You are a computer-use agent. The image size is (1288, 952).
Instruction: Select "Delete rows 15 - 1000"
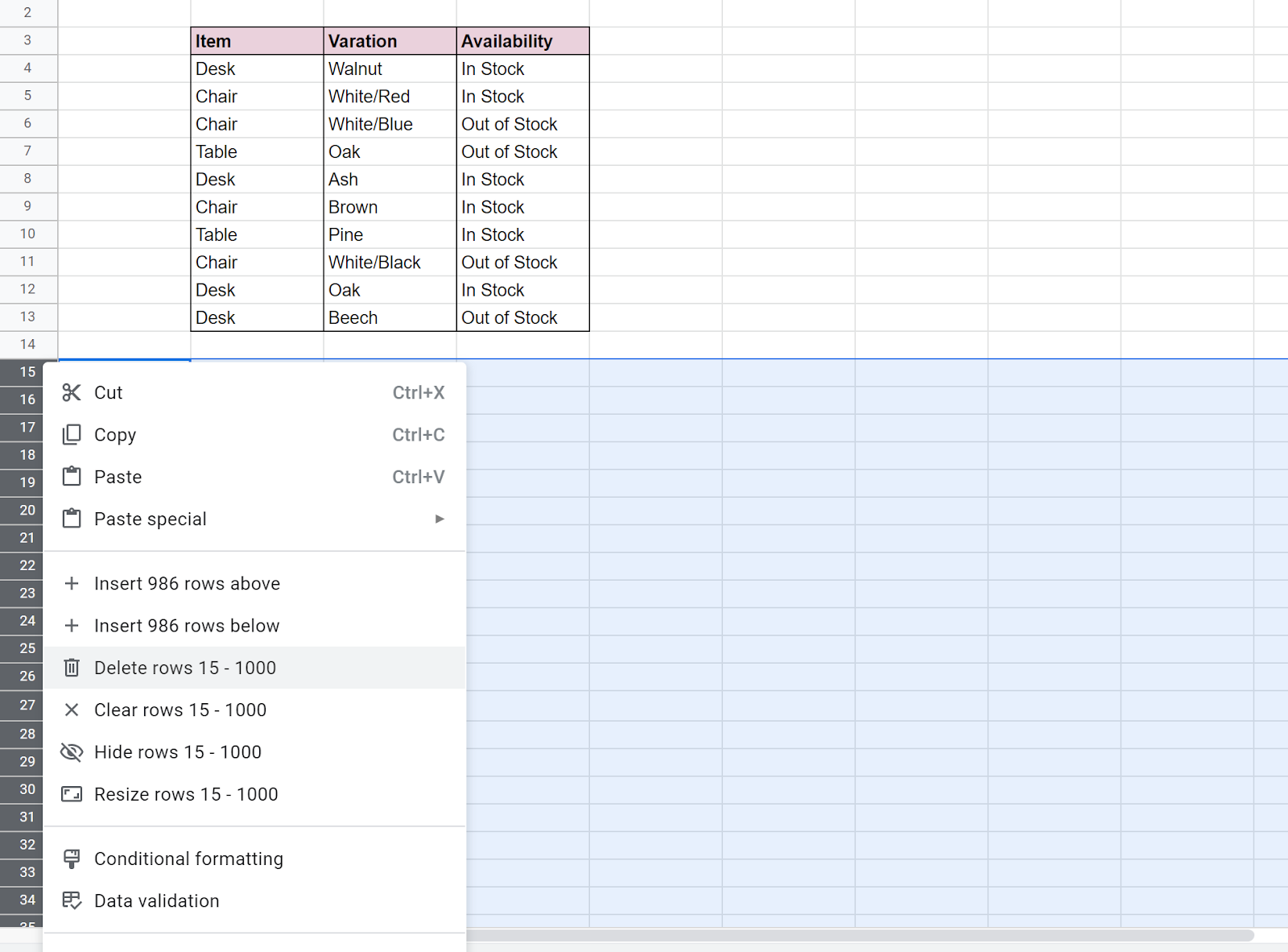(185, 668)
